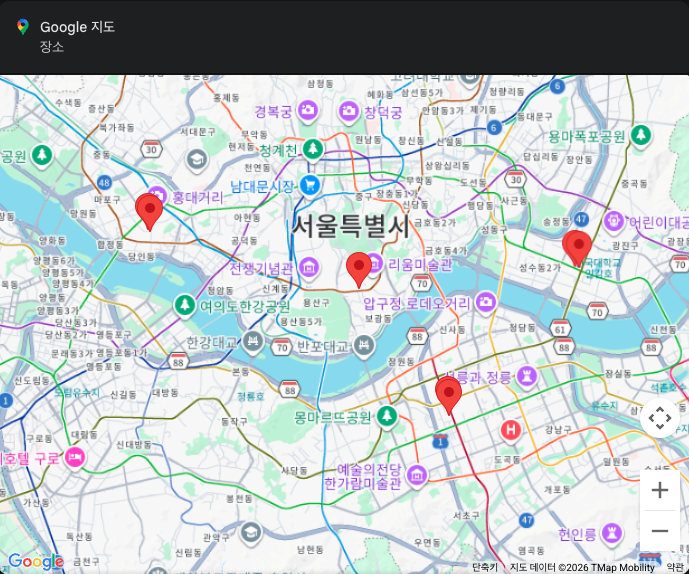Click the 장소 subtitle in the header

click(52, 46)
